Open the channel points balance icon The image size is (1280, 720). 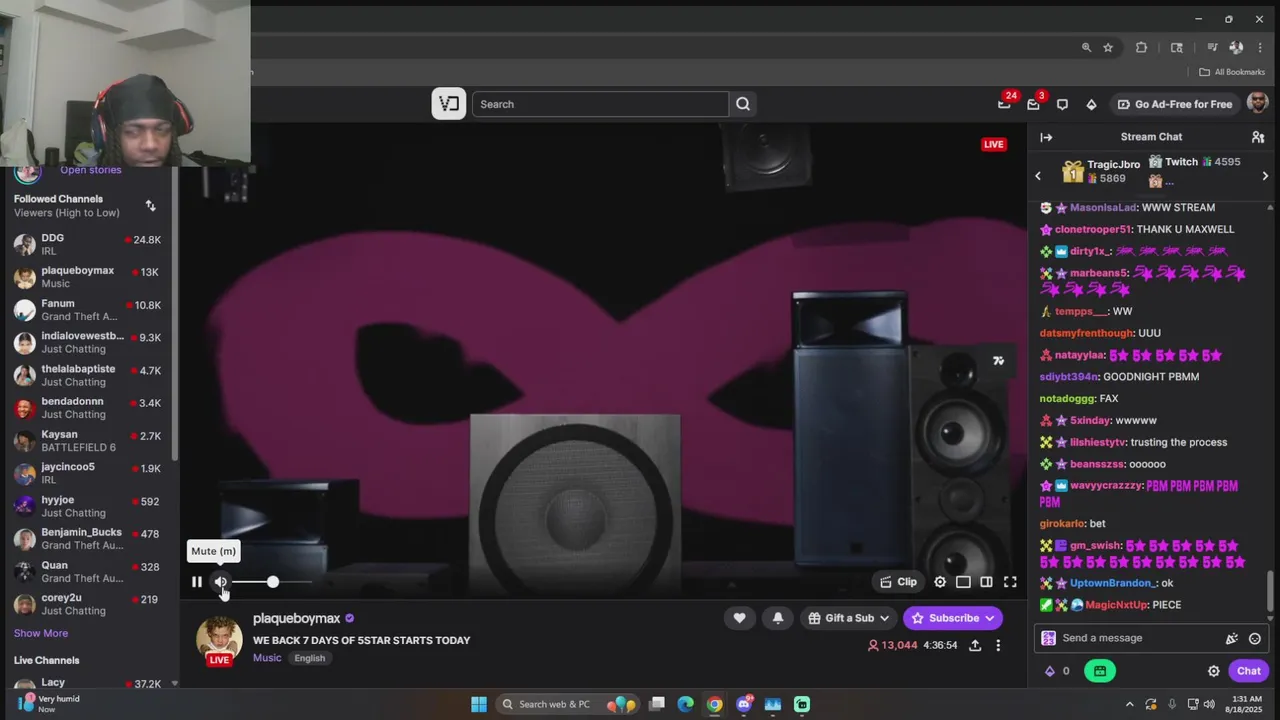tap(1056, 671)
